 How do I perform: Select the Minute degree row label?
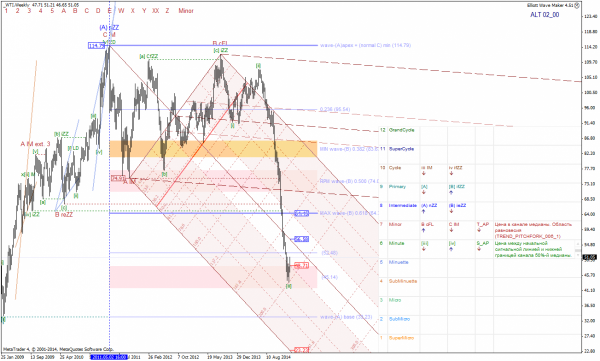396,243
